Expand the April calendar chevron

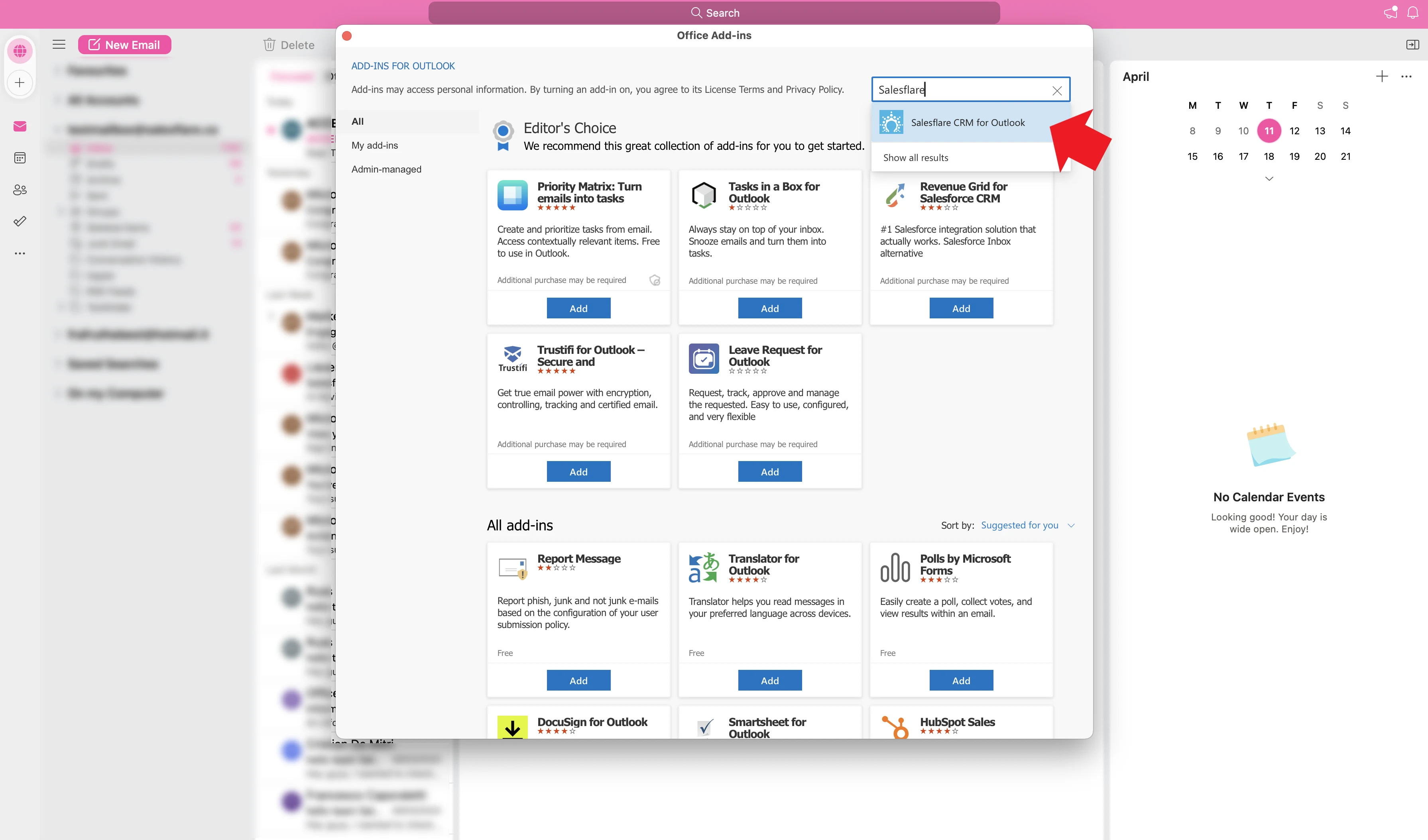pyautogui.click(x=1269, y=179)
